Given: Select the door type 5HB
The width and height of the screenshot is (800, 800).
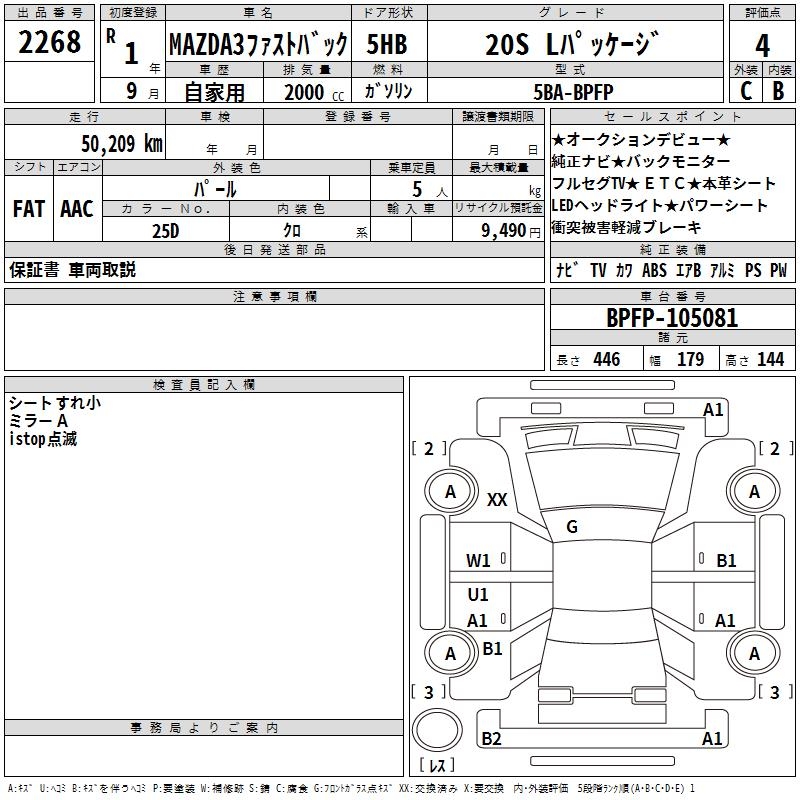Looking at the screenshot, I should (x=387, y=44).
